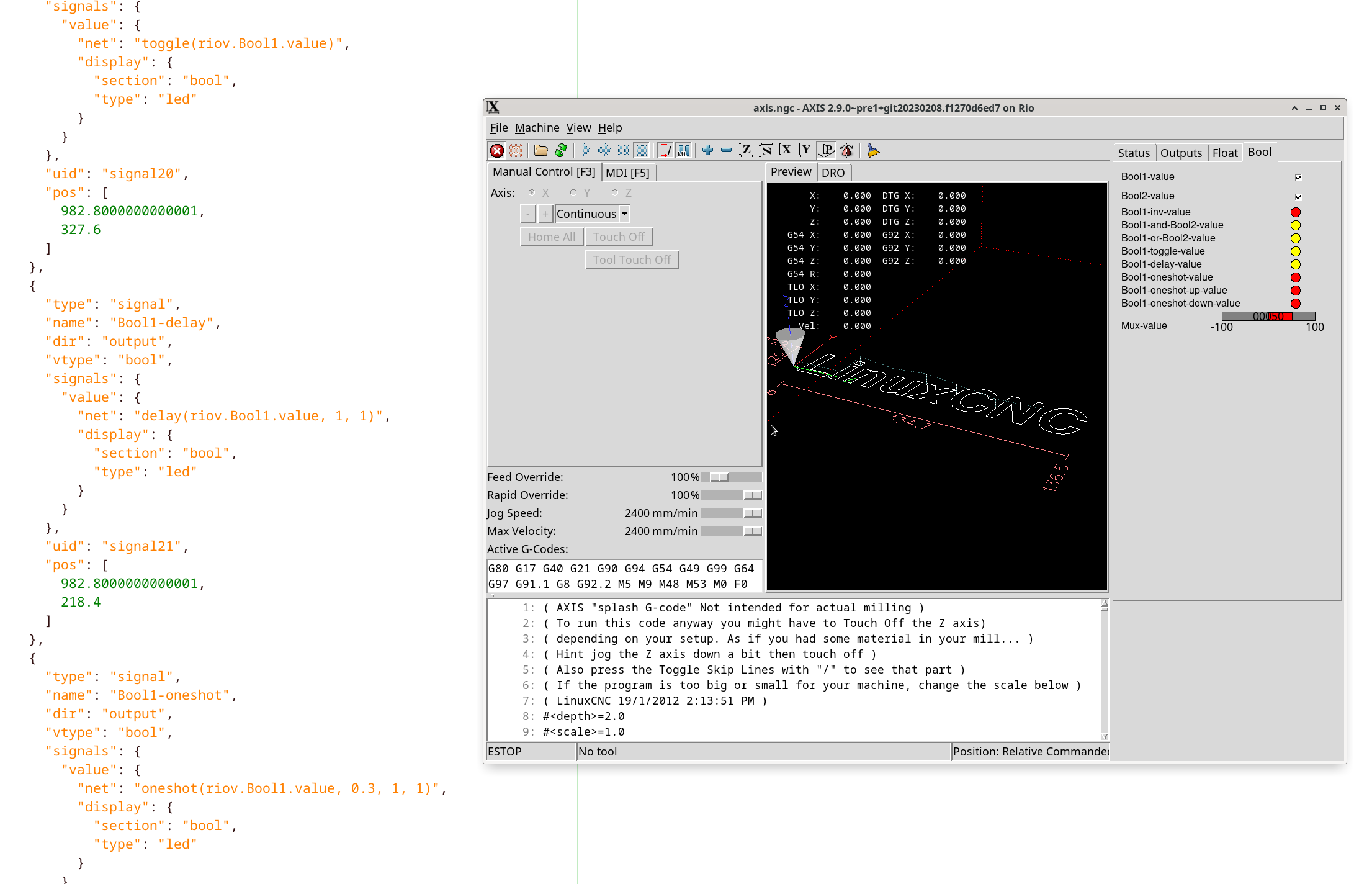Click the jog minus button
Viewport: 1372px width, 884px height.
pyautogui.click(x=527, y=214)
